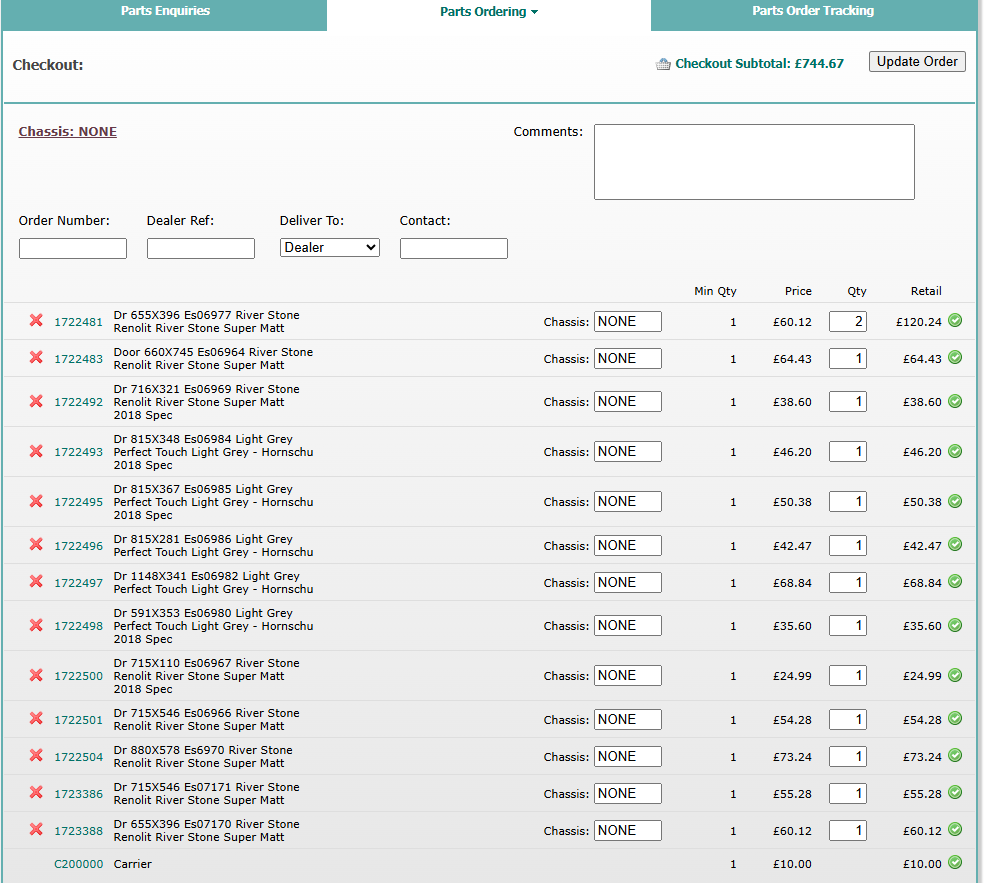This screenshot has height=883, width=995.
Task: Click the checkout basket icon
Action: pyautogui.click(x=663, y=64)
